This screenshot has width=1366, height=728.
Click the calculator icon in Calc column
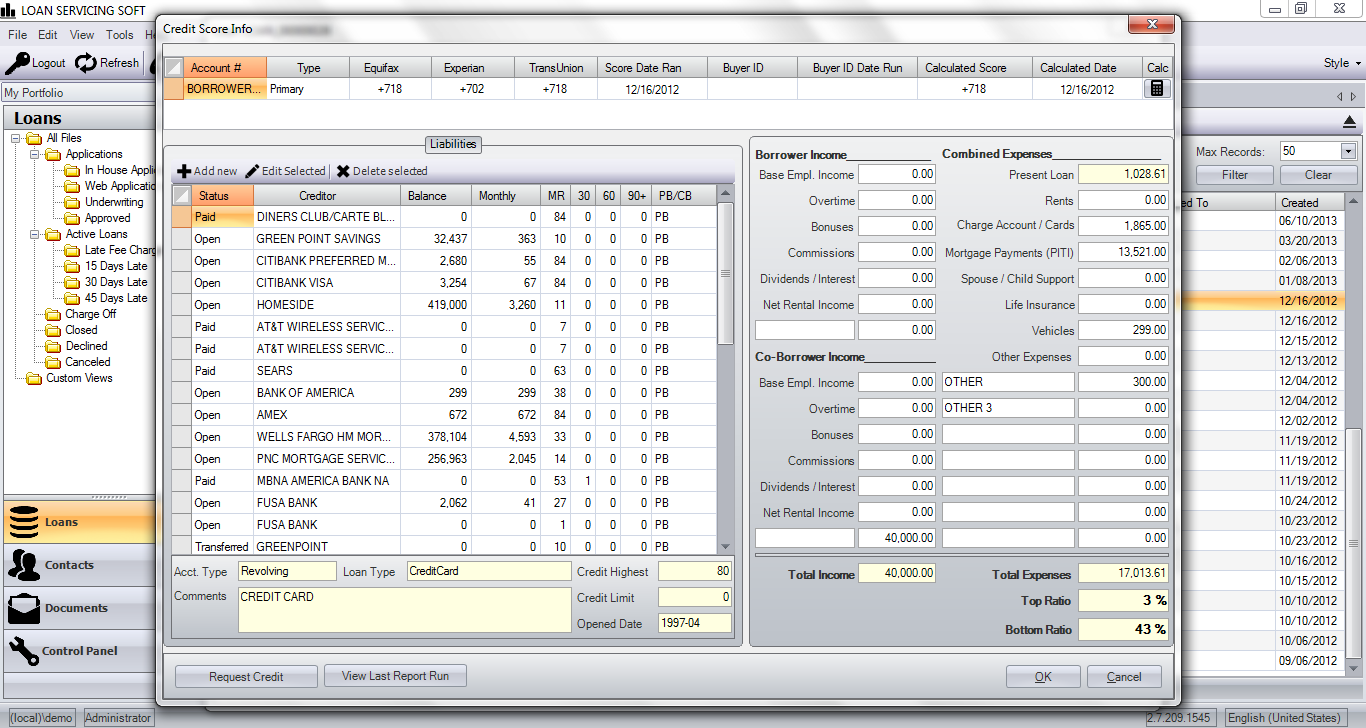pyautogui.click(x=1156, y=89)
